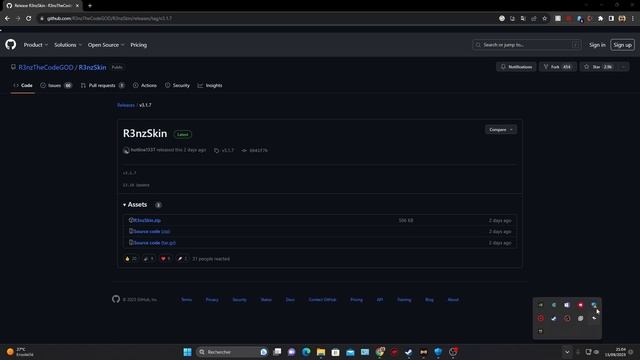Screen dimensions: 640x360
Task: Open the Chrome three-dot menu
Action: (x=633, y=18)
